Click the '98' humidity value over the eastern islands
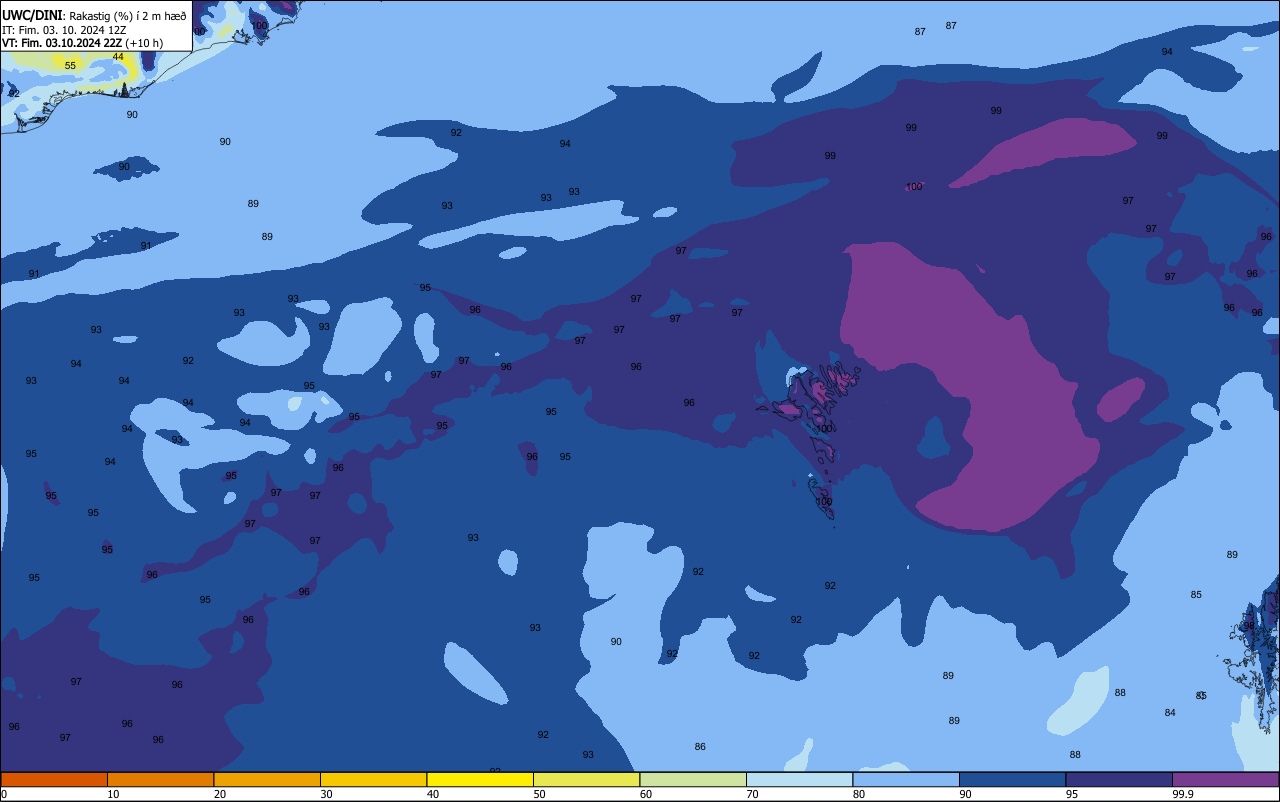This screenshot has height=802, width=1280. point(1249,626)
